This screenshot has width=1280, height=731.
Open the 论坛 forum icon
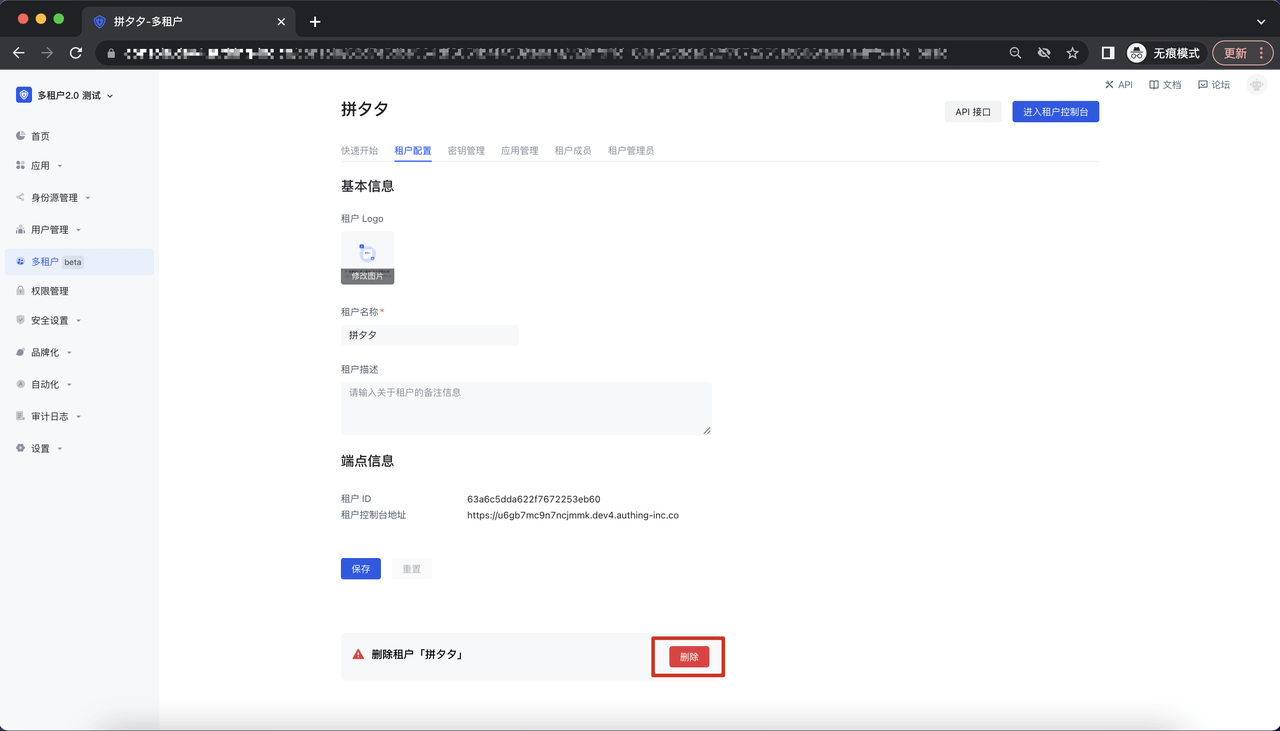pos(1202,85)
